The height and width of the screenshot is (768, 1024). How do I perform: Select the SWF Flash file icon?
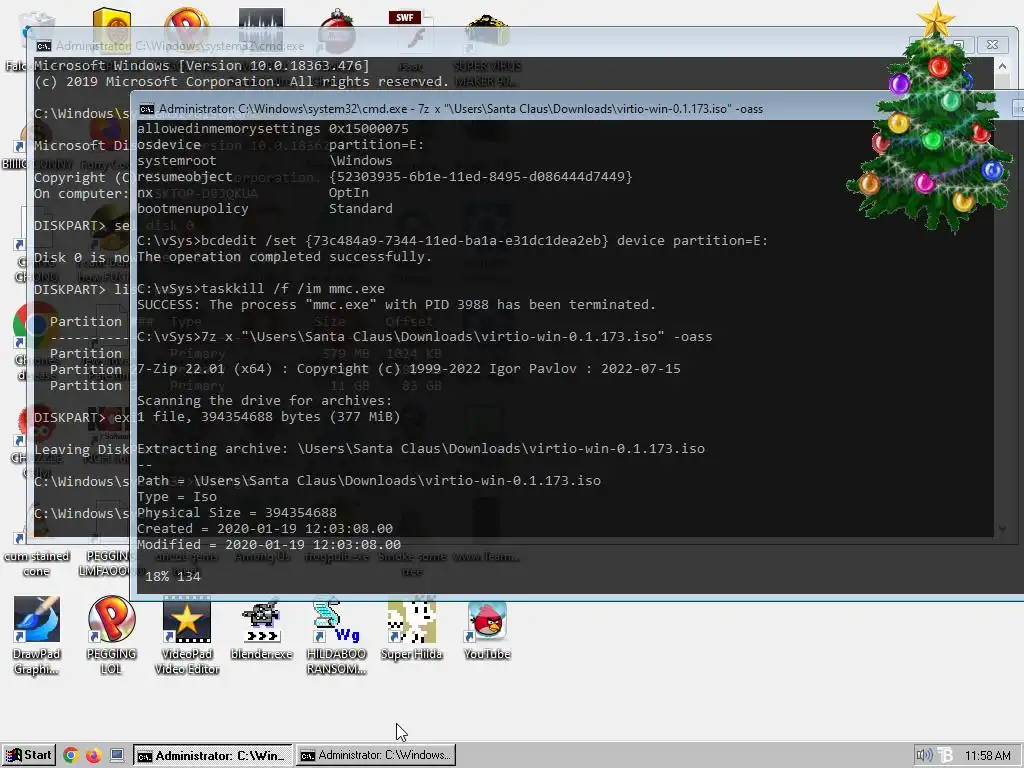pos(413,31)
